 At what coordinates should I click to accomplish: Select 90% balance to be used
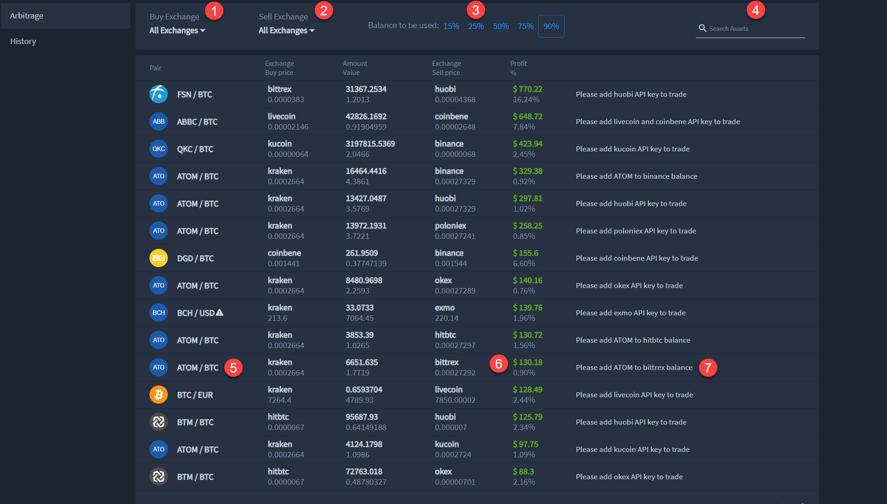click(551, 26)
